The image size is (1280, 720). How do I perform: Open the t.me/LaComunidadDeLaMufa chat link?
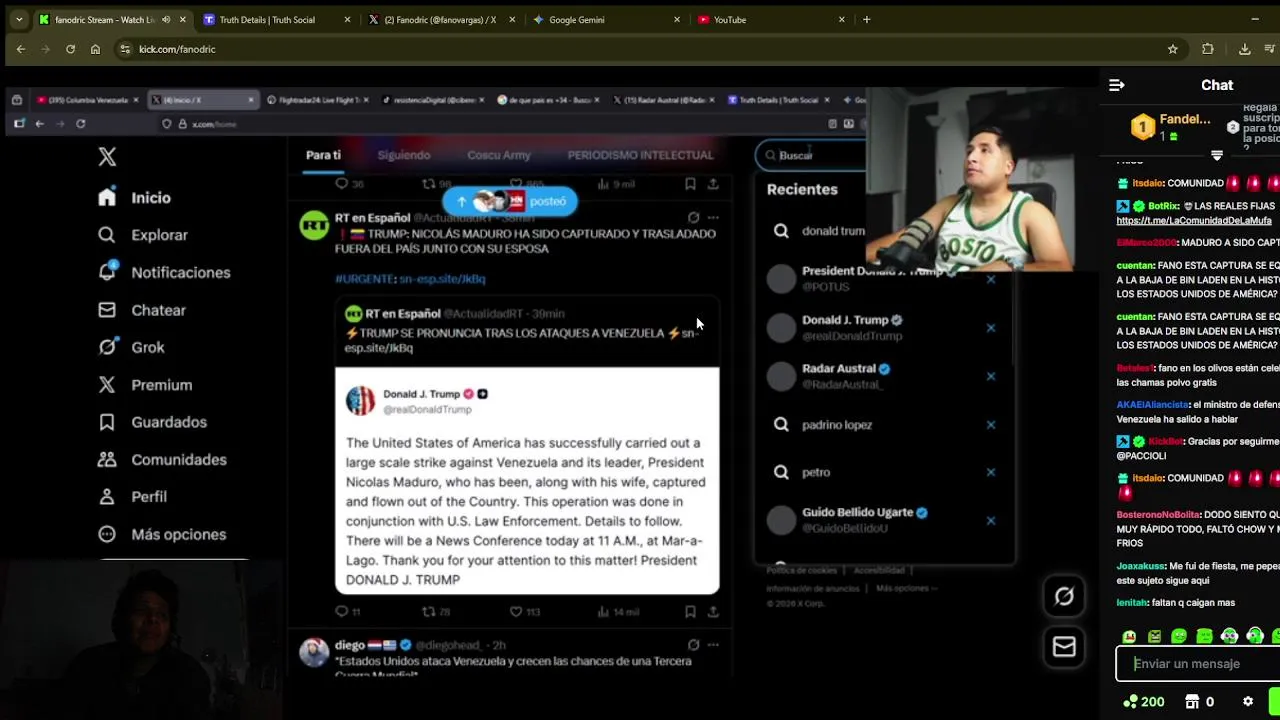click(x=1194, y=220)
